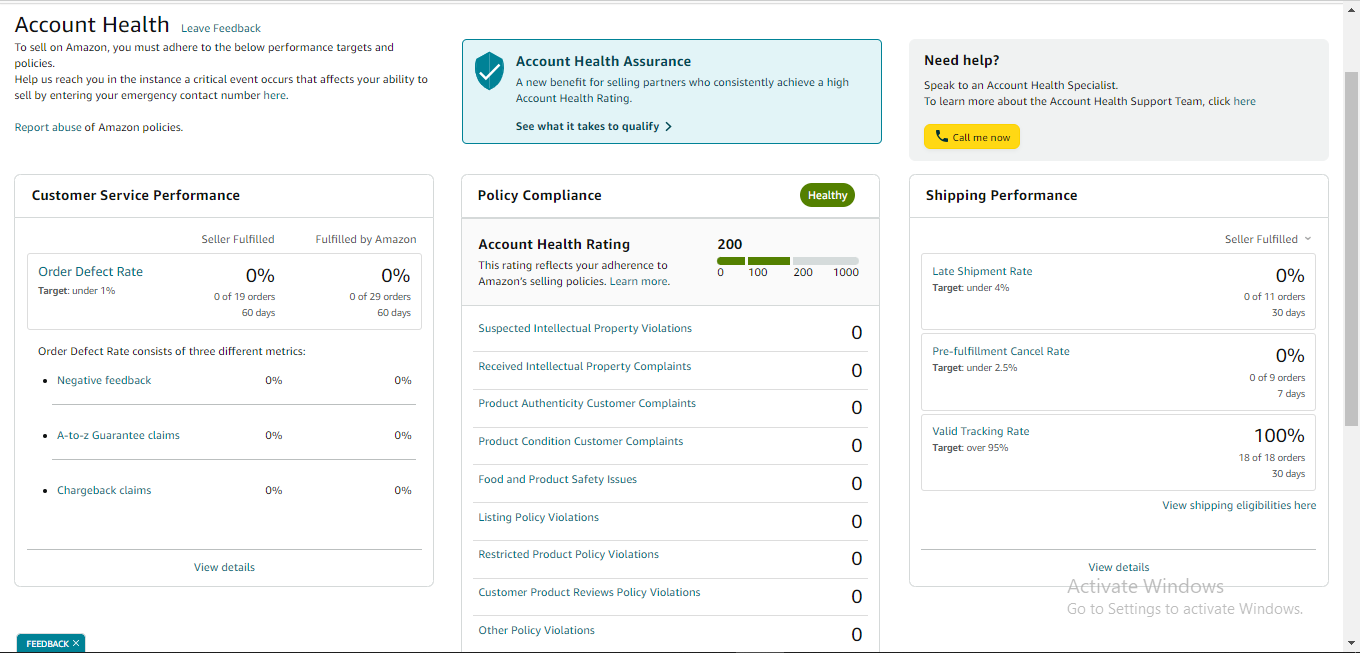Click the Customer Service Performance heading
1360x653 pixels.
(136, 196)
